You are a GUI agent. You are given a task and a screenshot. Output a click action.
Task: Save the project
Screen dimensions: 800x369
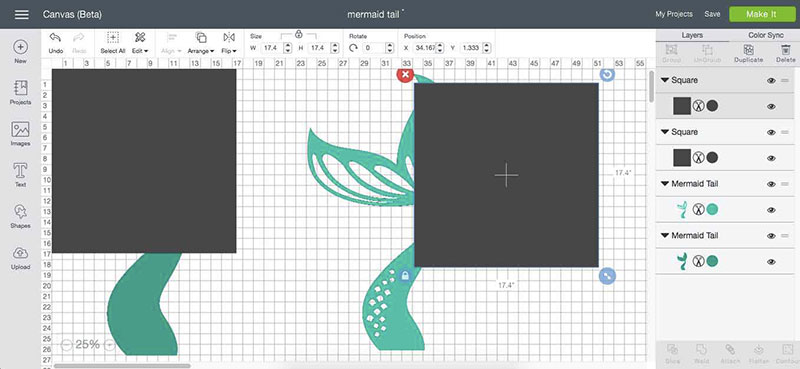tap(712, 14)
